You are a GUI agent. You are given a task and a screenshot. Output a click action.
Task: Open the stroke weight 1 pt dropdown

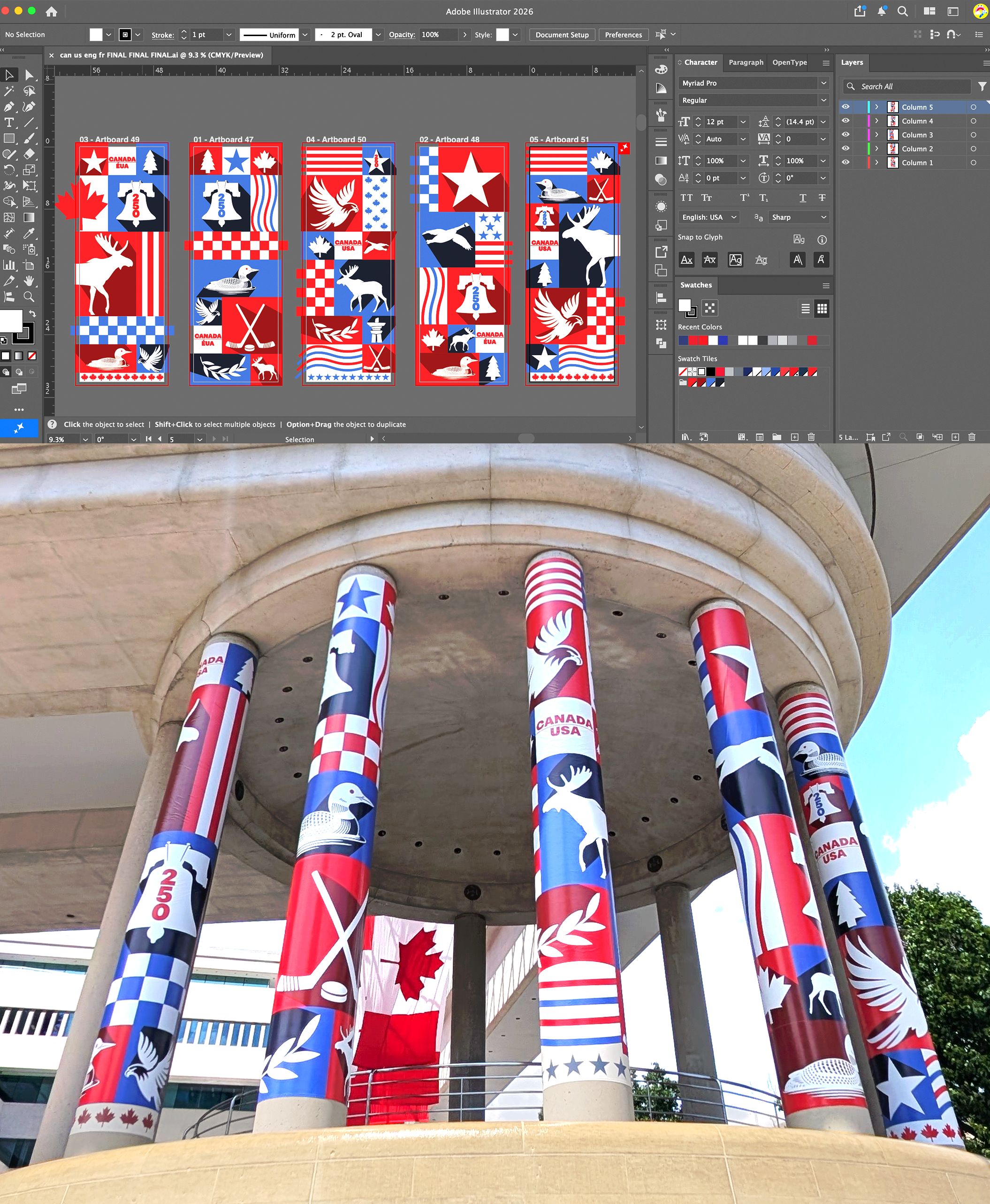pos(228,35)
